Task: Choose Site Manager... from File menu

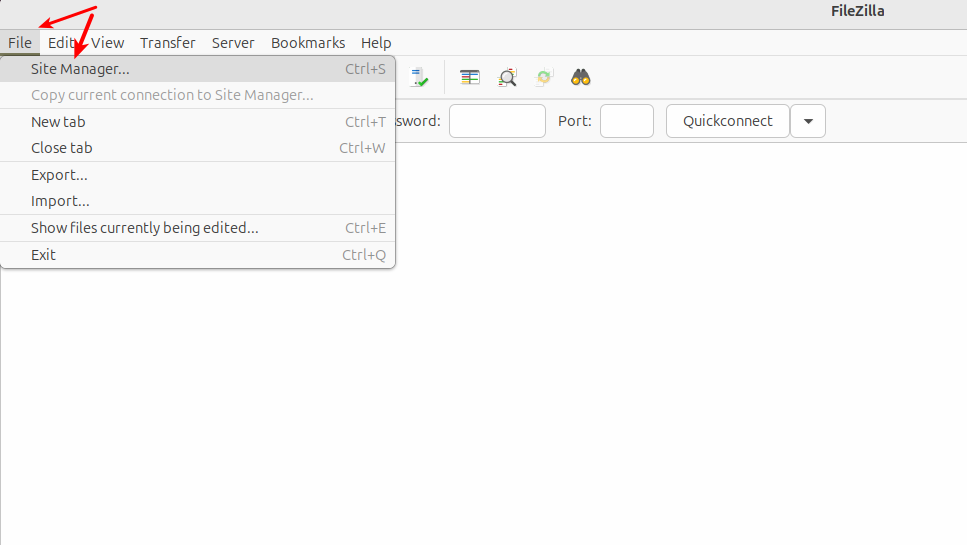Action: [x=198, y=69]
